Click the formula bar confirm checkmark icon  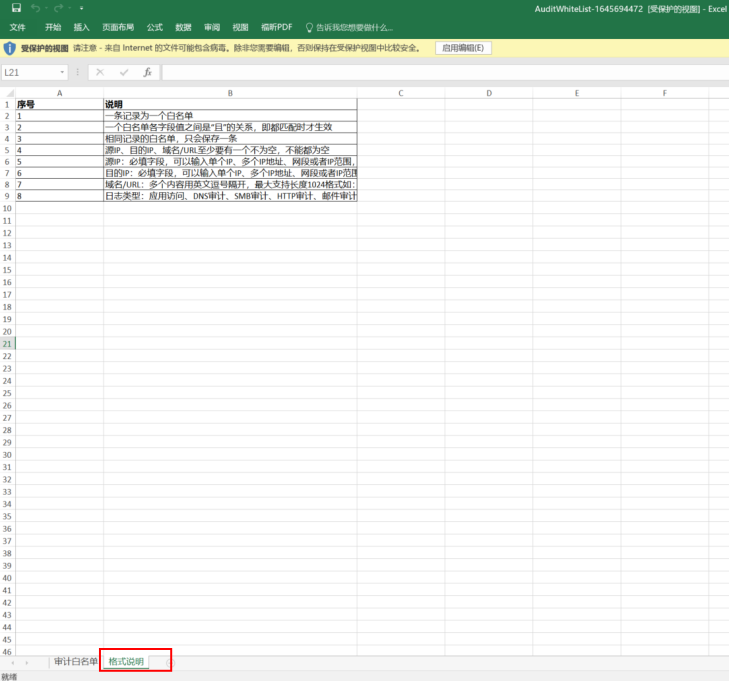point(124,72)
